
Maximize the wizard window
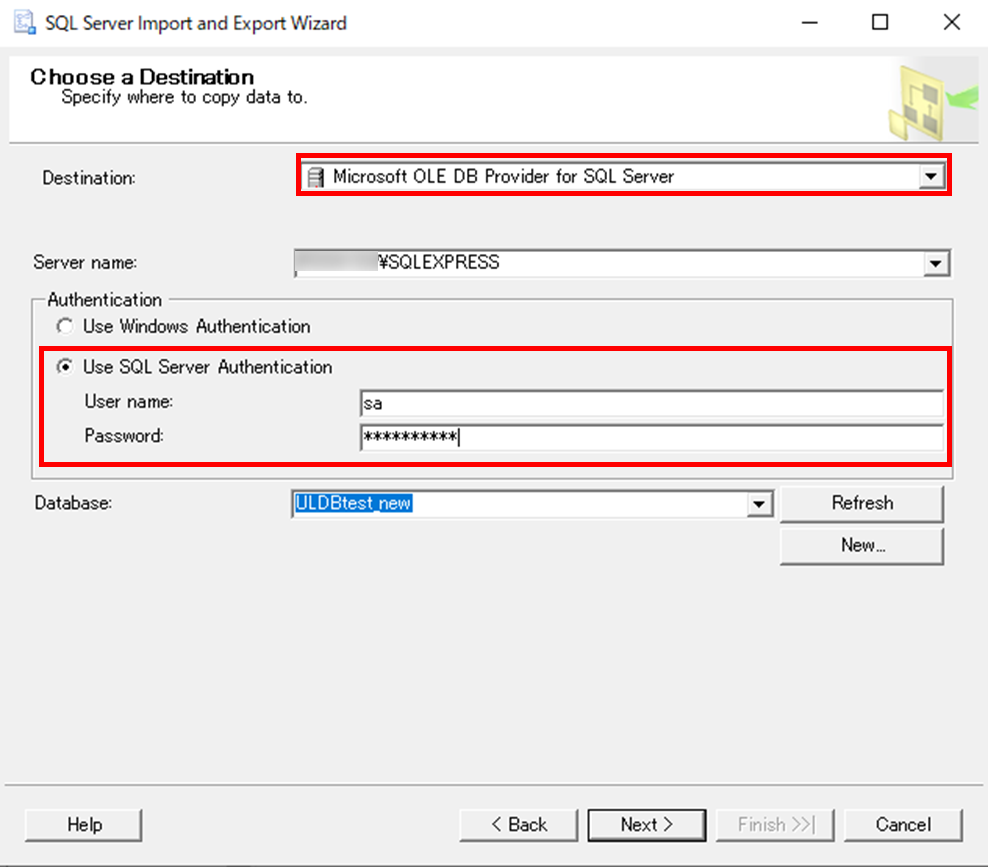click(880, 23)
